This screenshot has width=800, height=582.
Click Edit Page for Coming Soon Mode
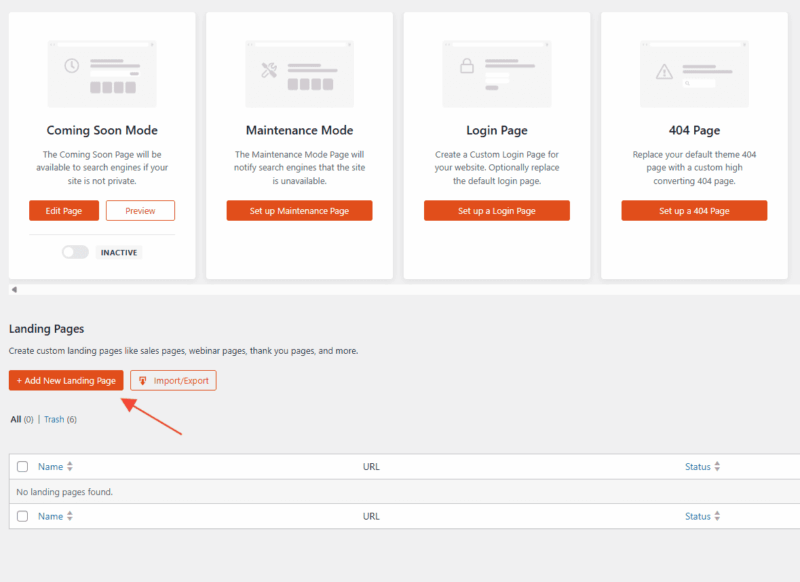(x=64, y=211)
